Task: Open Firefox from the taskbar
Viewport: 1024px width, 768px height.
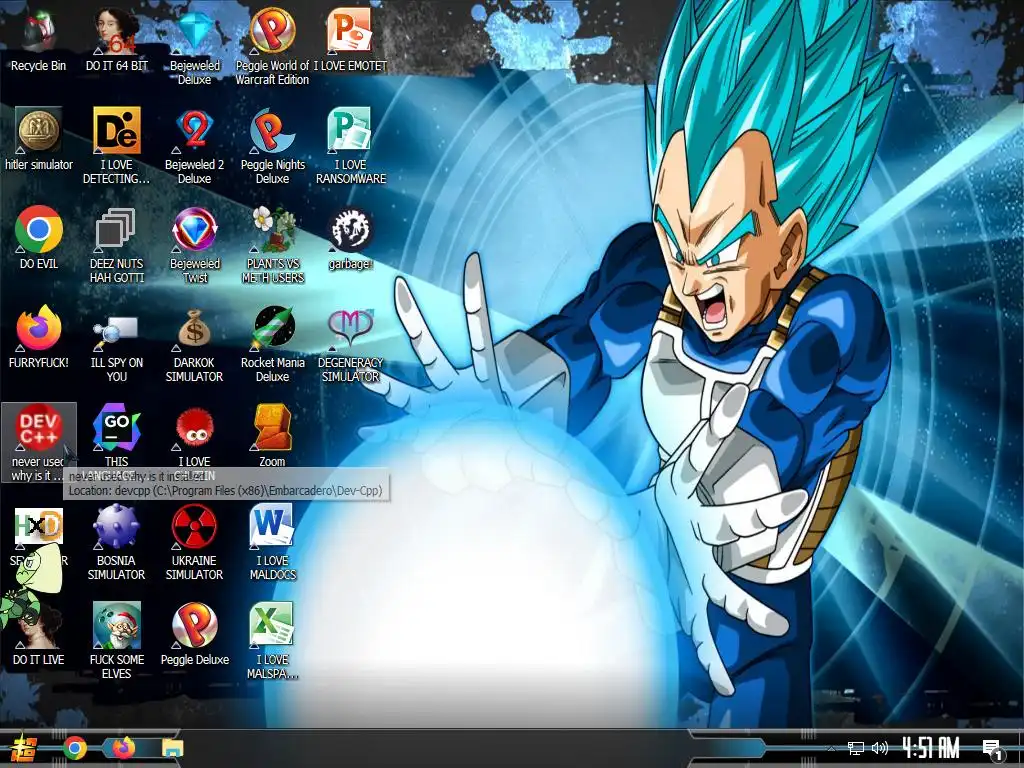Action: (x=123, y=748)
